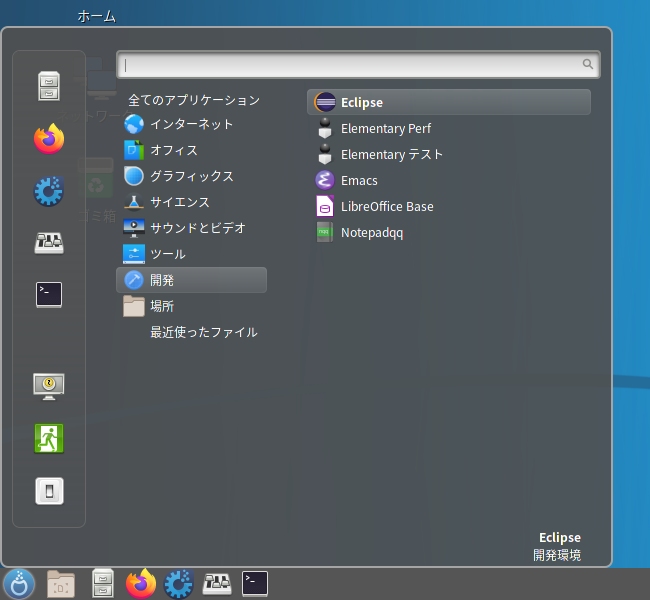Click the menu launcher button in taskbar

click(x=19, y=584)
